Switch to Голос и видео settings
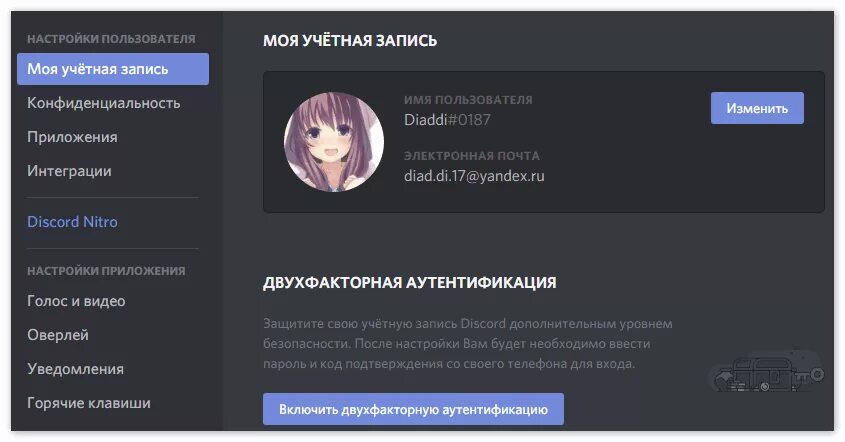 pos(76,301)
